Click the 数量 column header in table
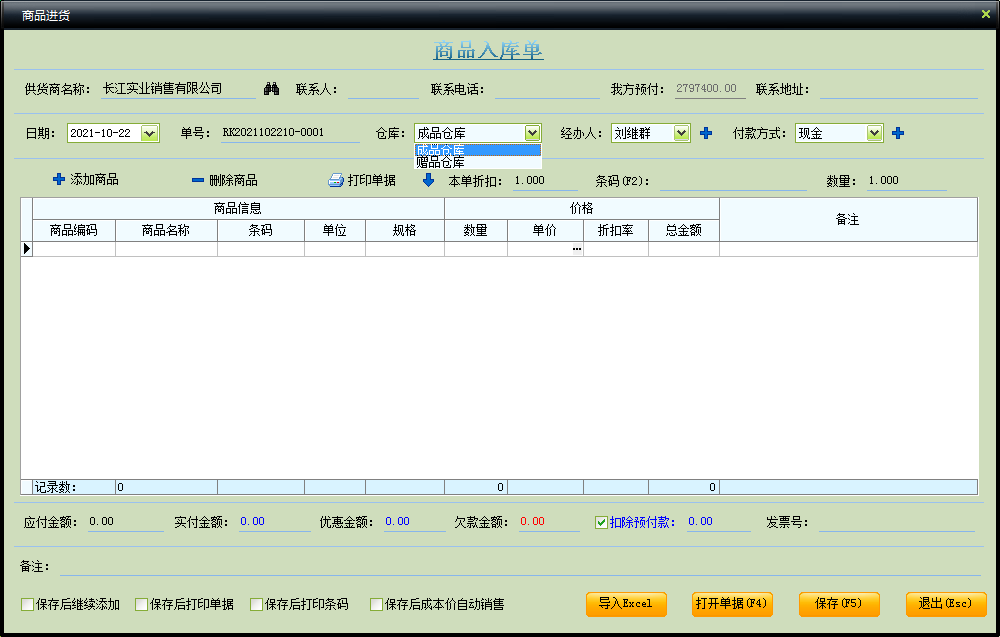 [476, 230]
